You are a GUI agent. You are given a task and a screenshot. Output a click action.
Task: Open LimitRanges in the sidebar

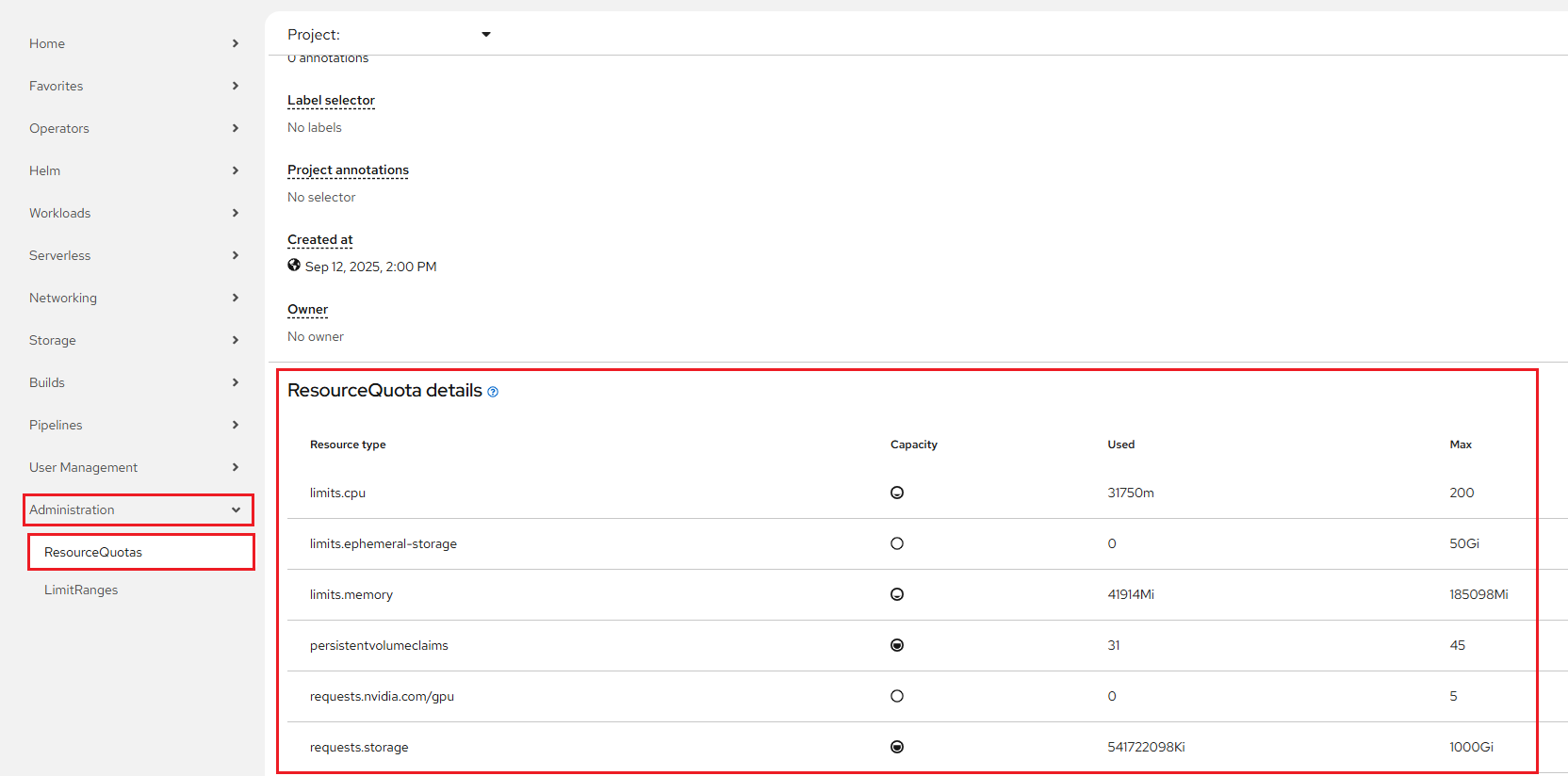81,590
